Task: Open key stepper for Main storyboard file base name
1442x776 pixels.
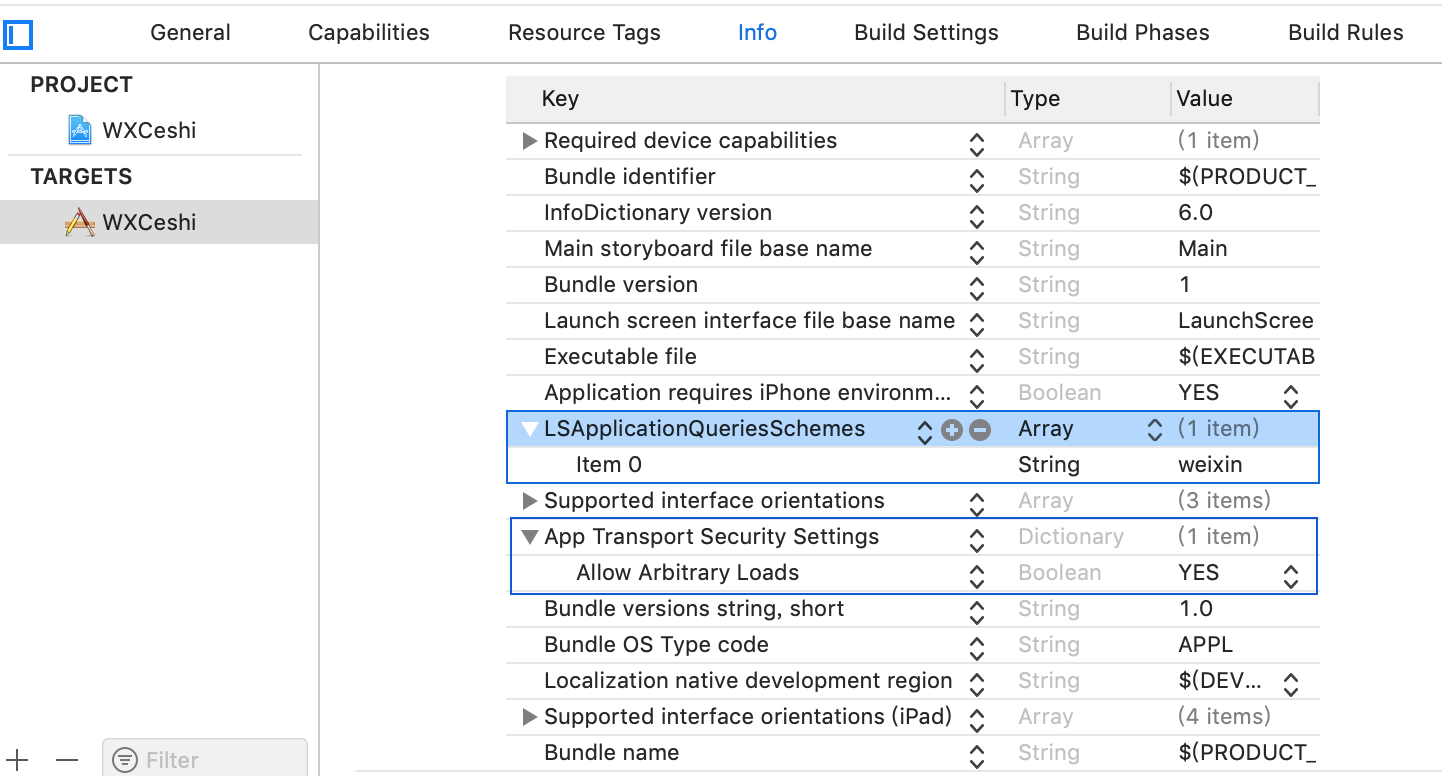Action: pos(977,252)
